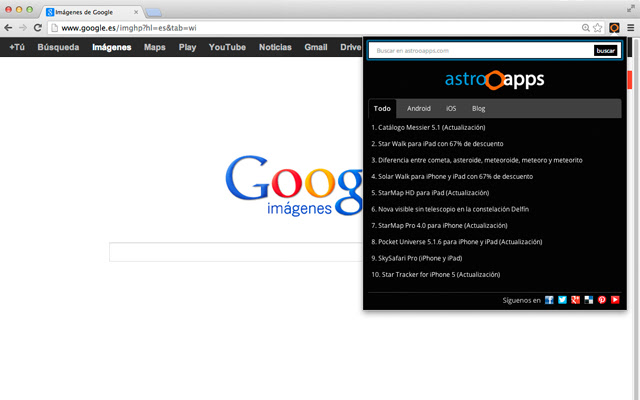Image resolution: width=640 pixels, height=400 pixels.
Task: Open a new browser tab
Action: click(153, 13)
